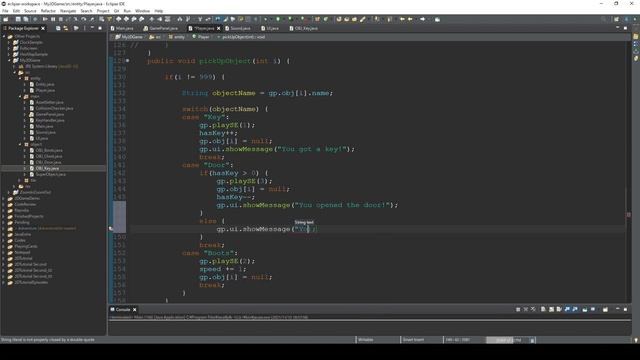Switch to the Sound.java editor tab

pyautogui.click(x=238, y=28)
